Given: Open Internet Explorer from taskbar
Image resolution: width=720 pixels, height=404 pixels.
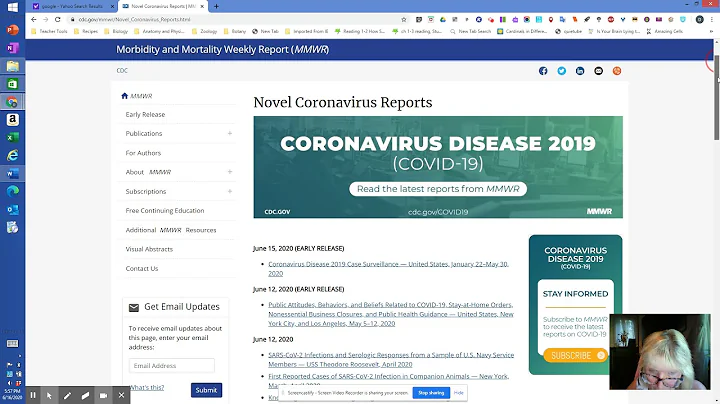Looking at the screenshot, I should tap(12, 155).
